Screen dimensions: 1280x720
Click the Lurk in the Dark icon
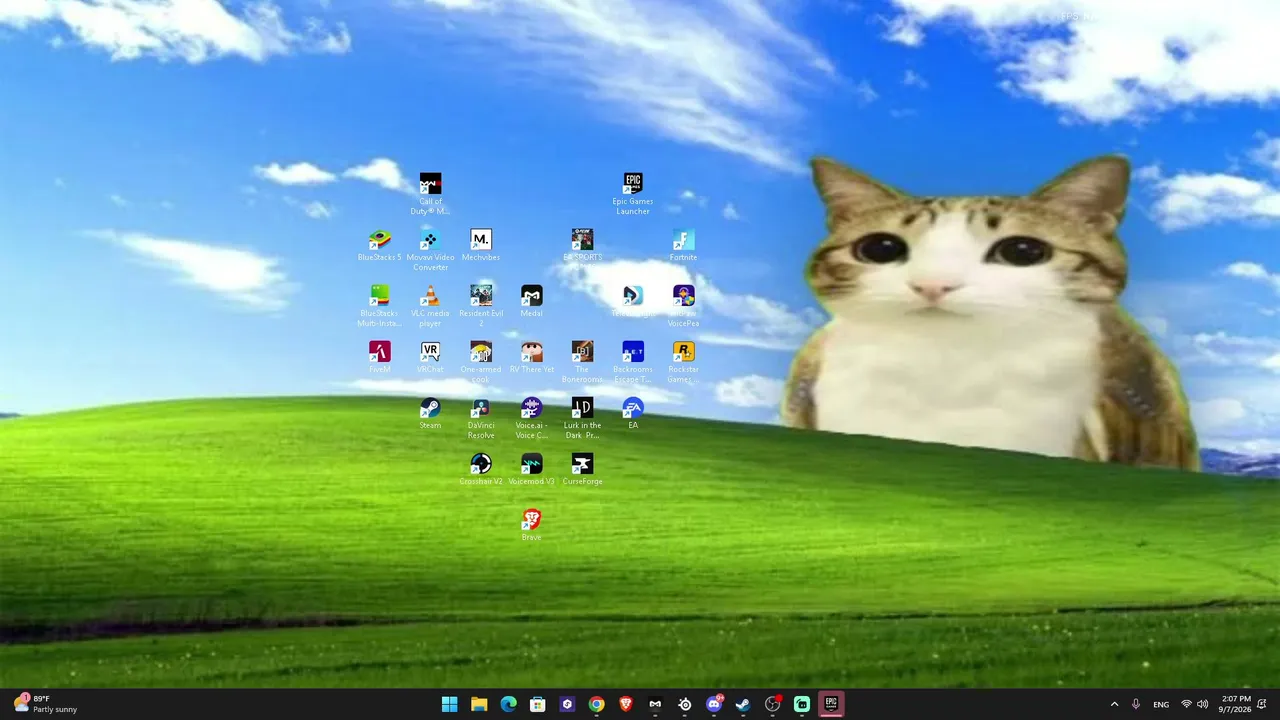coord(582,418)
